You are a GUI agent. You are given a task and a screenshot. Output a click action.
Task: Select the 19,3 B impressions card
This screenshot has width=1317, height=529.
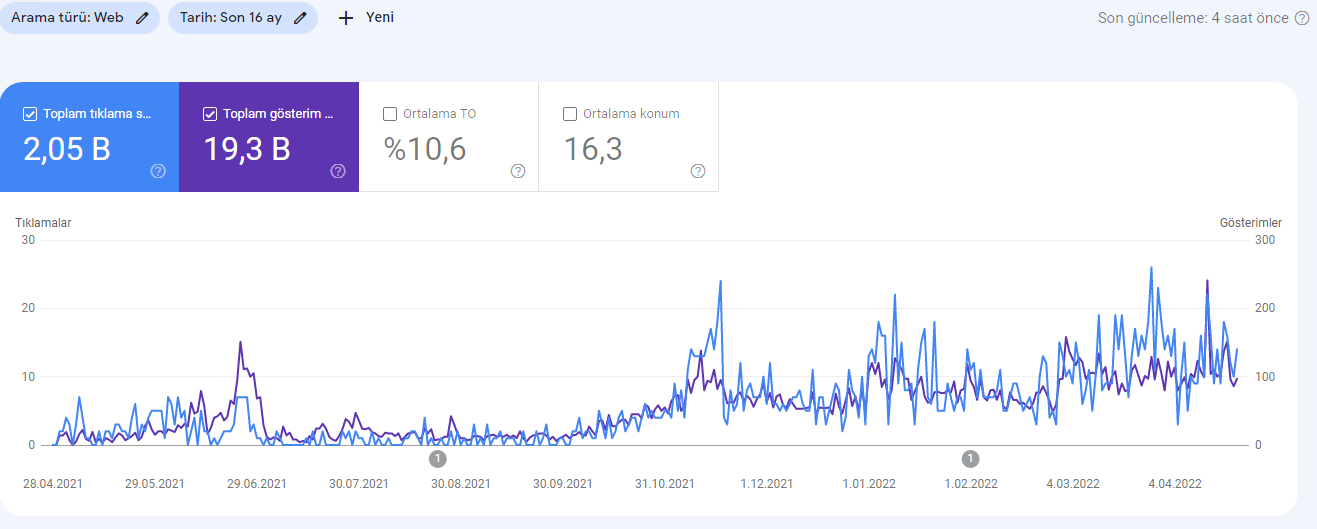[269, 137]
